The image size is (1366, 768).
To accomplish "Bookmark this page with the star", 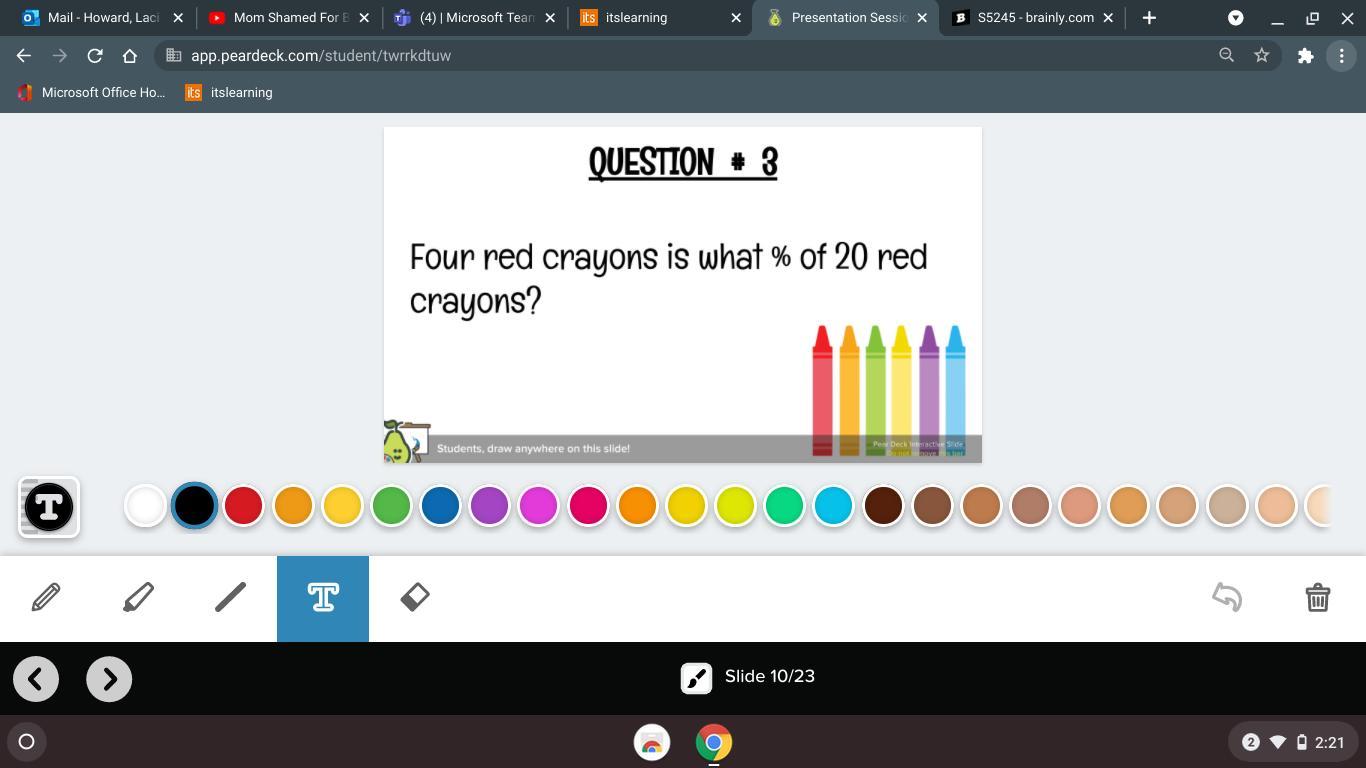I will 1262,56.
